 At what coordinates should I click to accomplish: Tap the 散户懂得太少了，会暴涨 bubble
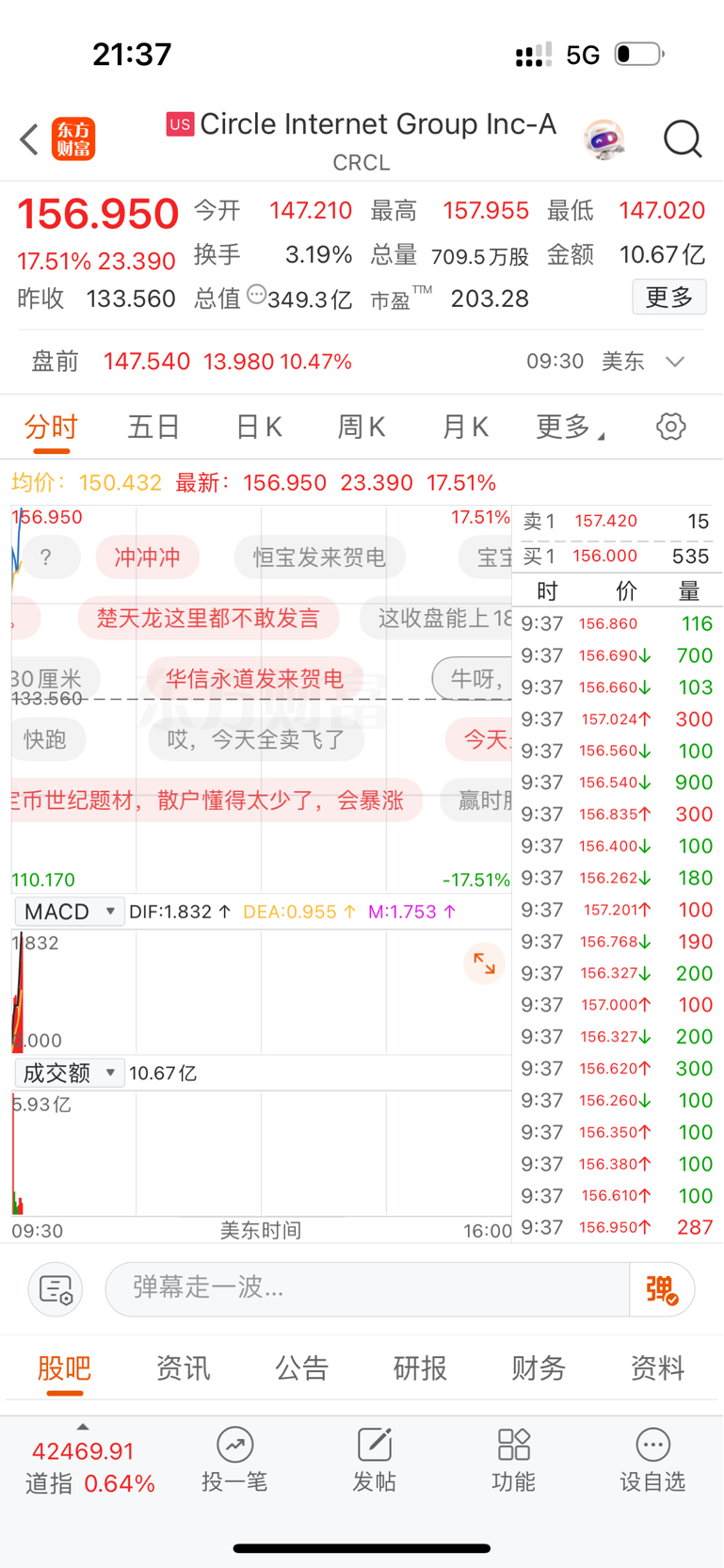pos(217,800)
